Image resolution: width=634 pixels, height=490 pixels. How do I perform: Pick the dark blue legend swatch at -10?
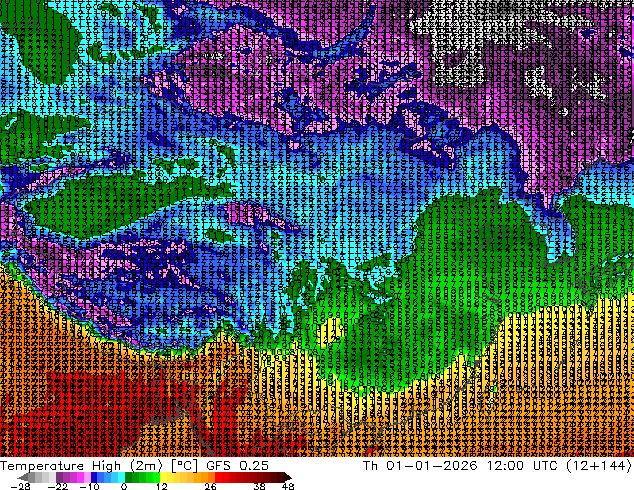point(94,477)
